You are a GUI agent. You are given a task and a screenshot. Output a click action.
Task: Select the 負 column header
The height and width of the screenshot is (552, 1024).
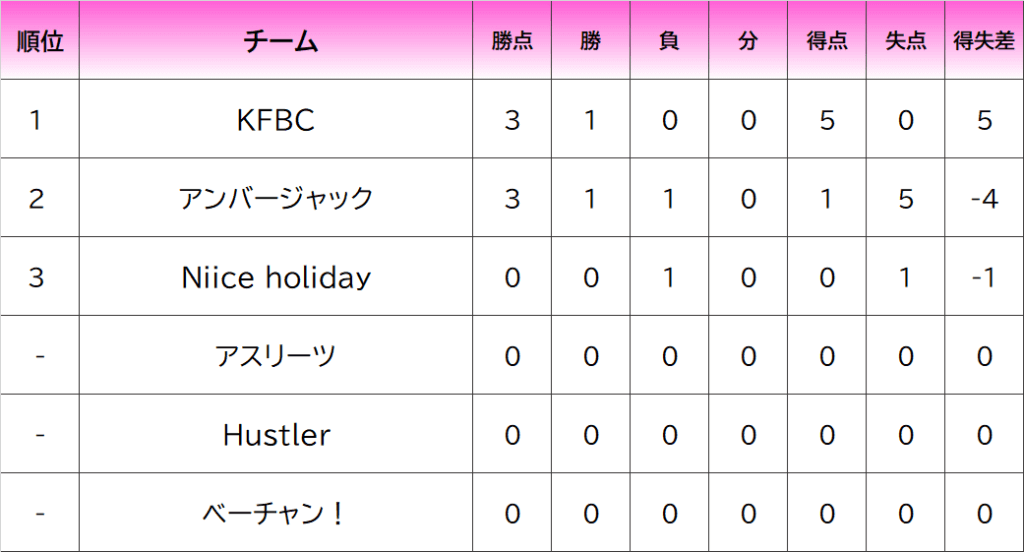pyautogui.click(x=669, y=41)
